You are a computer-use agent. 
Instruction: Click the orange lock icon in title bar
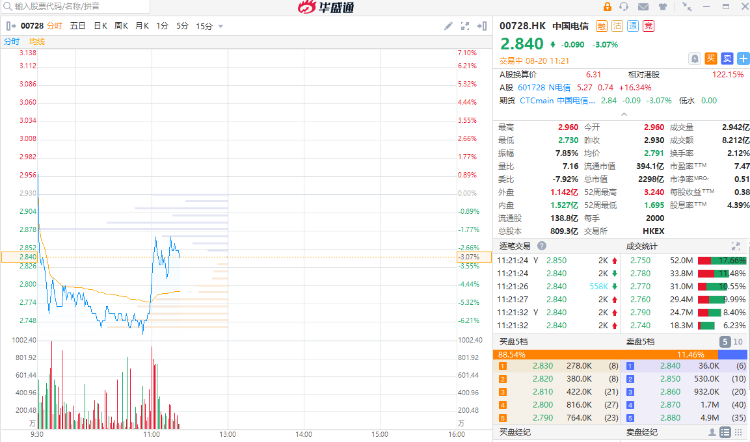[607, 7]
